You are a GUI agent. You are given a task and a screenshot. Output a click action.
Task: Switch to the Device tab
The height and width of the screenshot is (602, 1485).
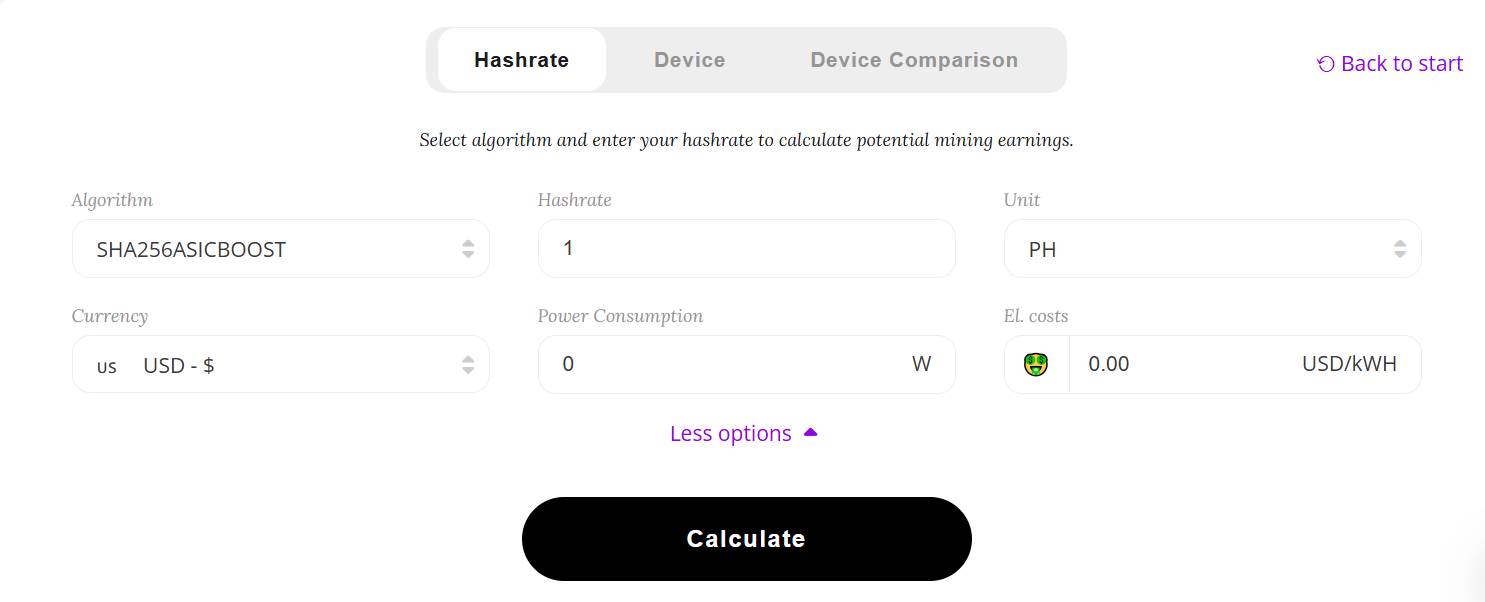pyautogui.click(x=689, y=59)
